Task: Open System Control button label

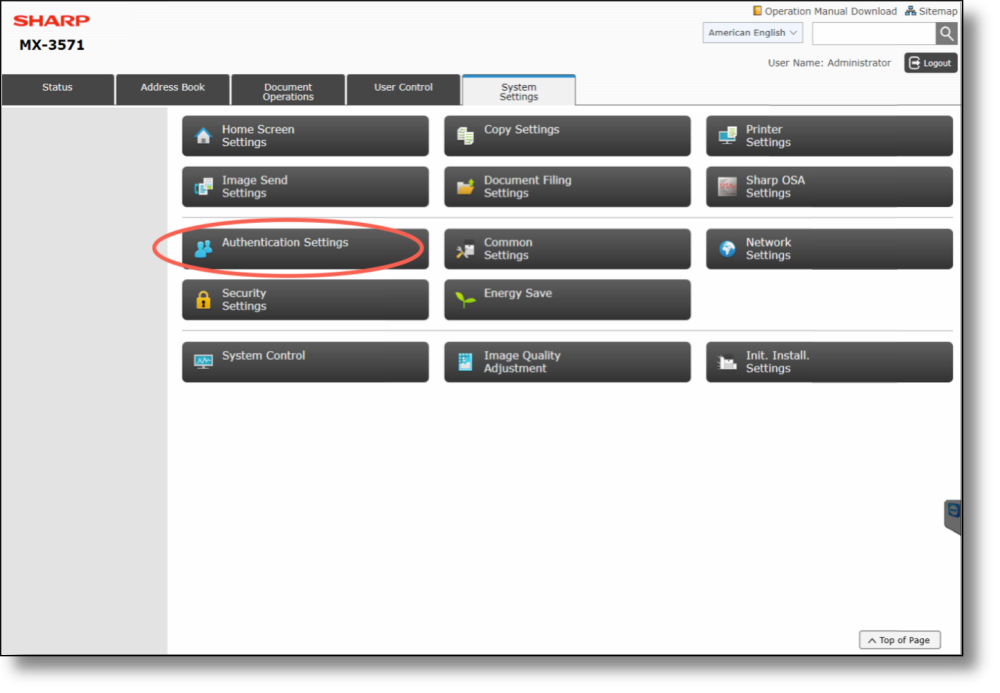Action: pyautogui.click(x=263, y=356)
